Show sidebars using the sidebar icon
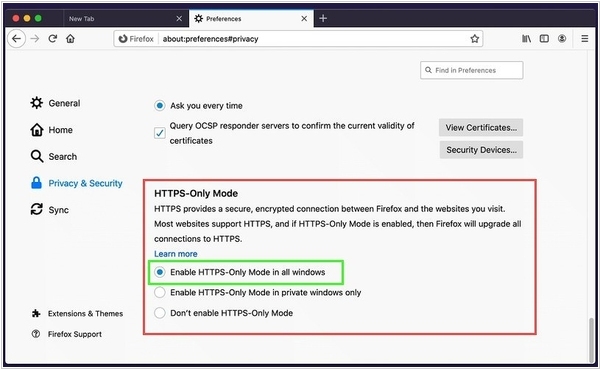Screen dimensions: 600x369 (x=544, y=39)
